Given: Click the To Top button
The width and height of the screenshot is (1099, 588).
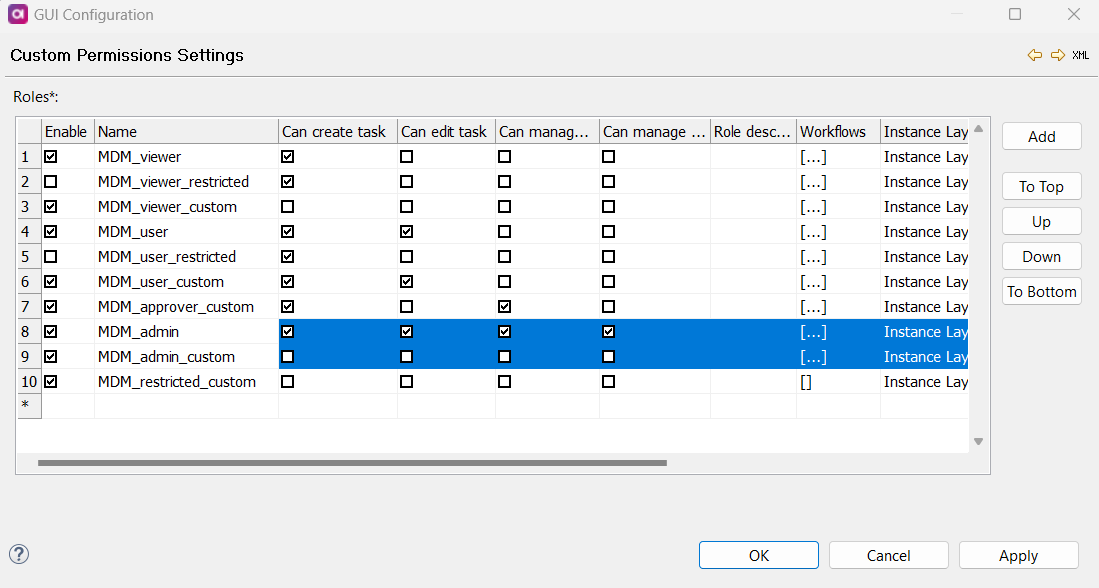Looking at the screenshot, I should point(1041,186).
